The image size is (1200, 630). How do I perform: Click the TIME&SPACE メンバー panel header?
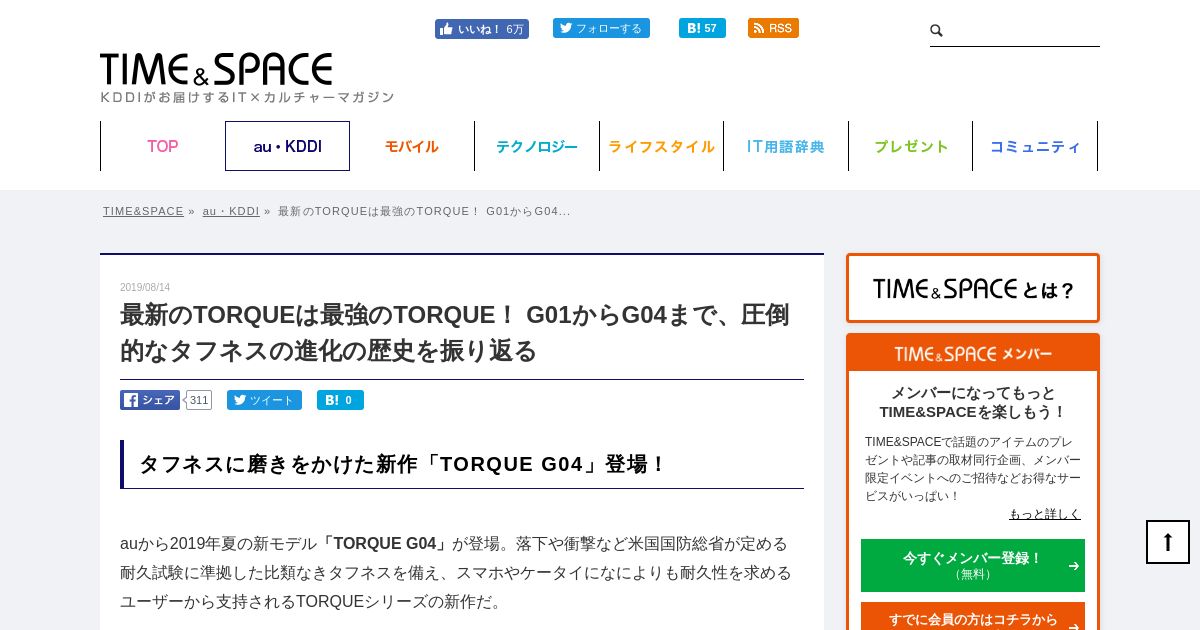point(973,354)
